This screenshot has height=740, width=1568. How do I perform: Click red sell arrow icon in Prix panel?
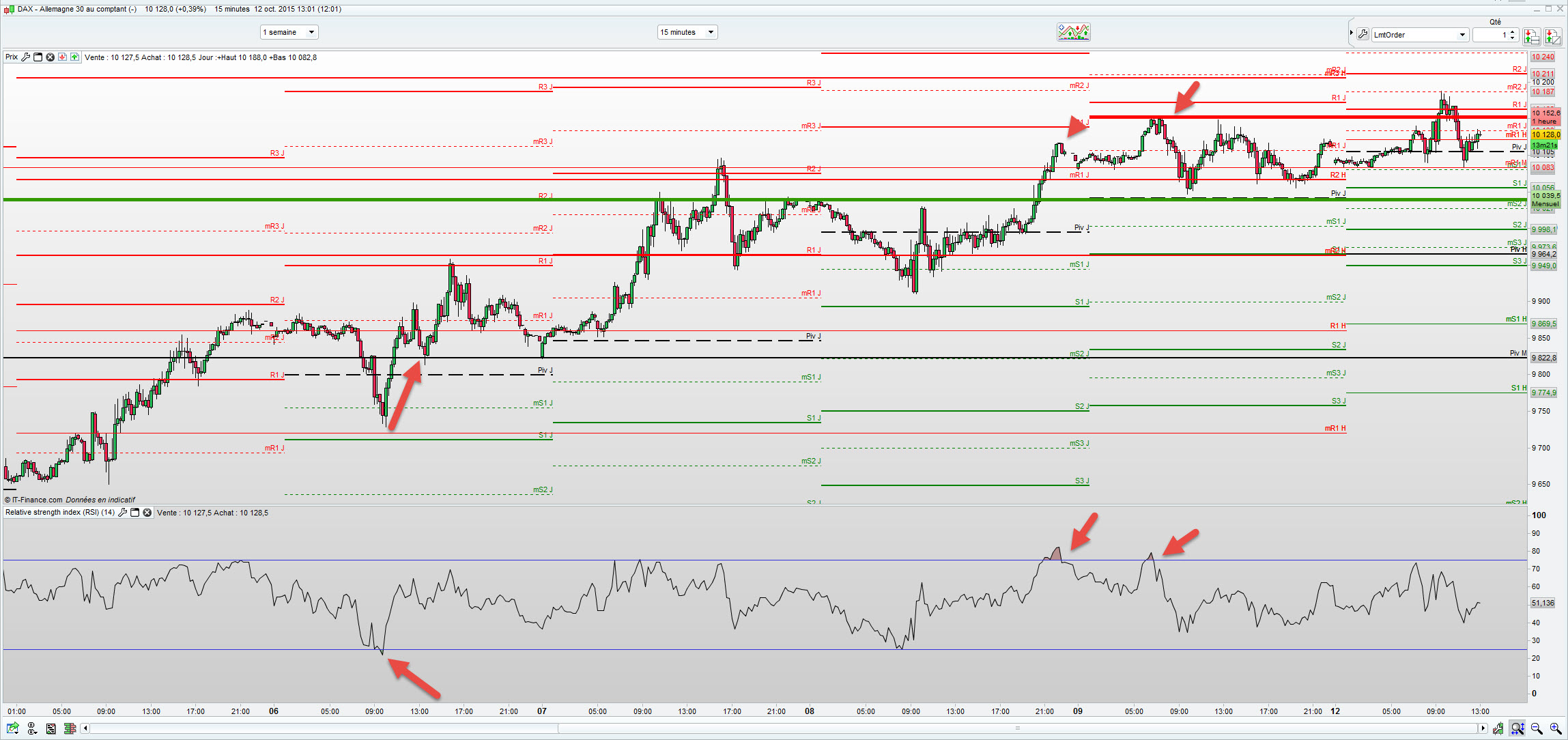(62, 57)
